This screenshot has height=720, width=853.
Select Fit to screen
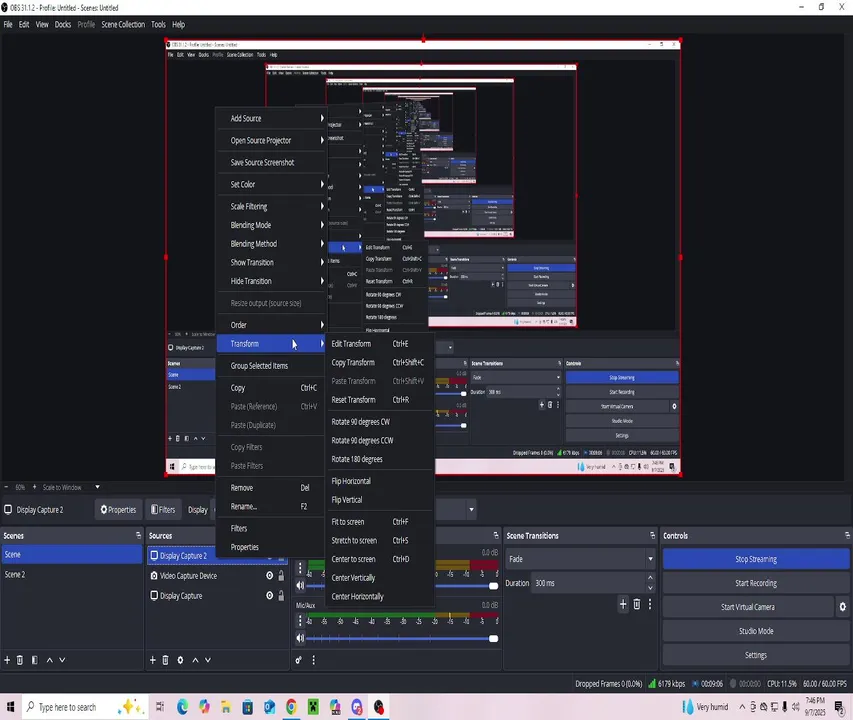point(379,522)
